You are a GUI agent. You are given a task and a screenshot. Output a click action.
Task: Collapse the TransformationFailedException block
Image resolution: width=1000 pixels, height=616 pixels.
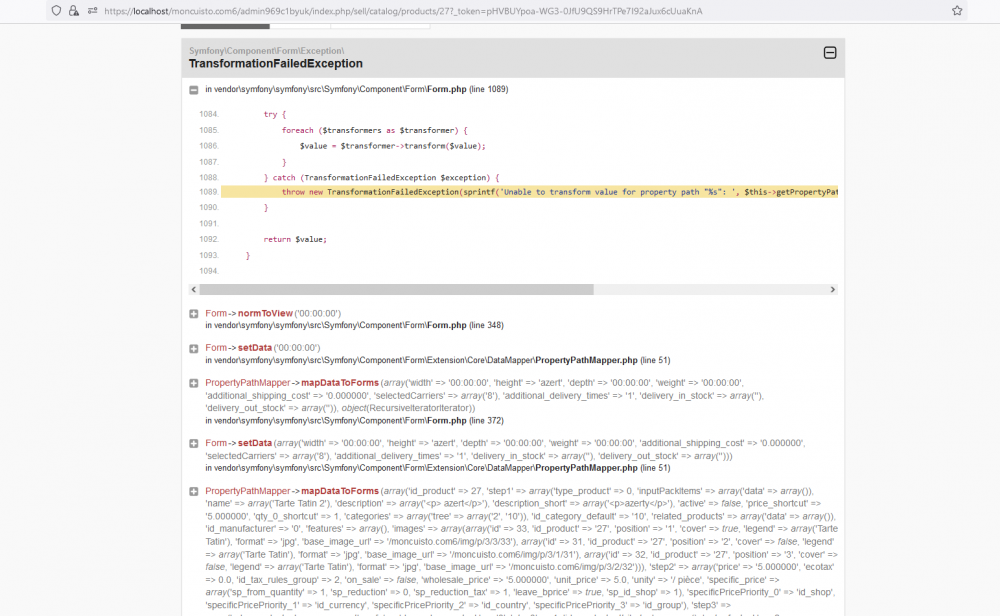click(830, 53)
